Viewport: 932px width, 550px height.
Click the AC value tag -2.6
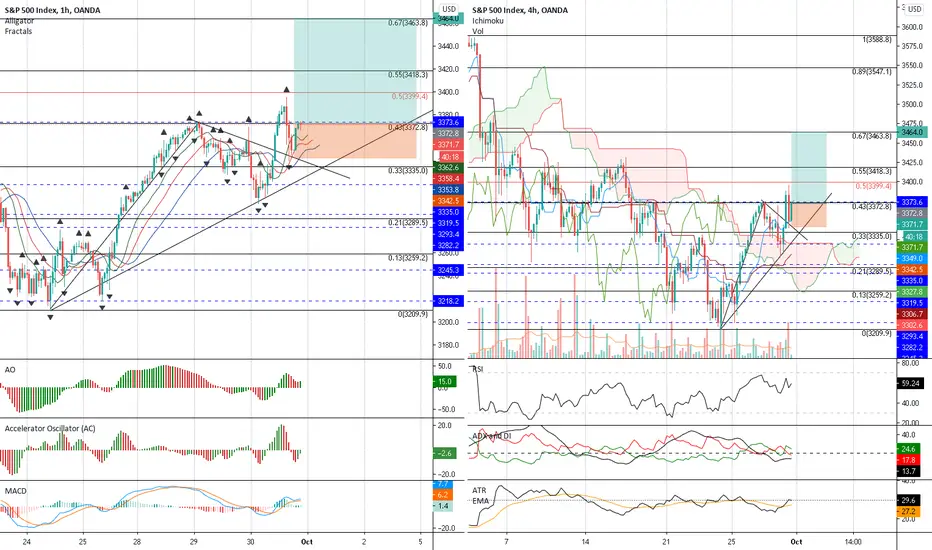[445, 453]
